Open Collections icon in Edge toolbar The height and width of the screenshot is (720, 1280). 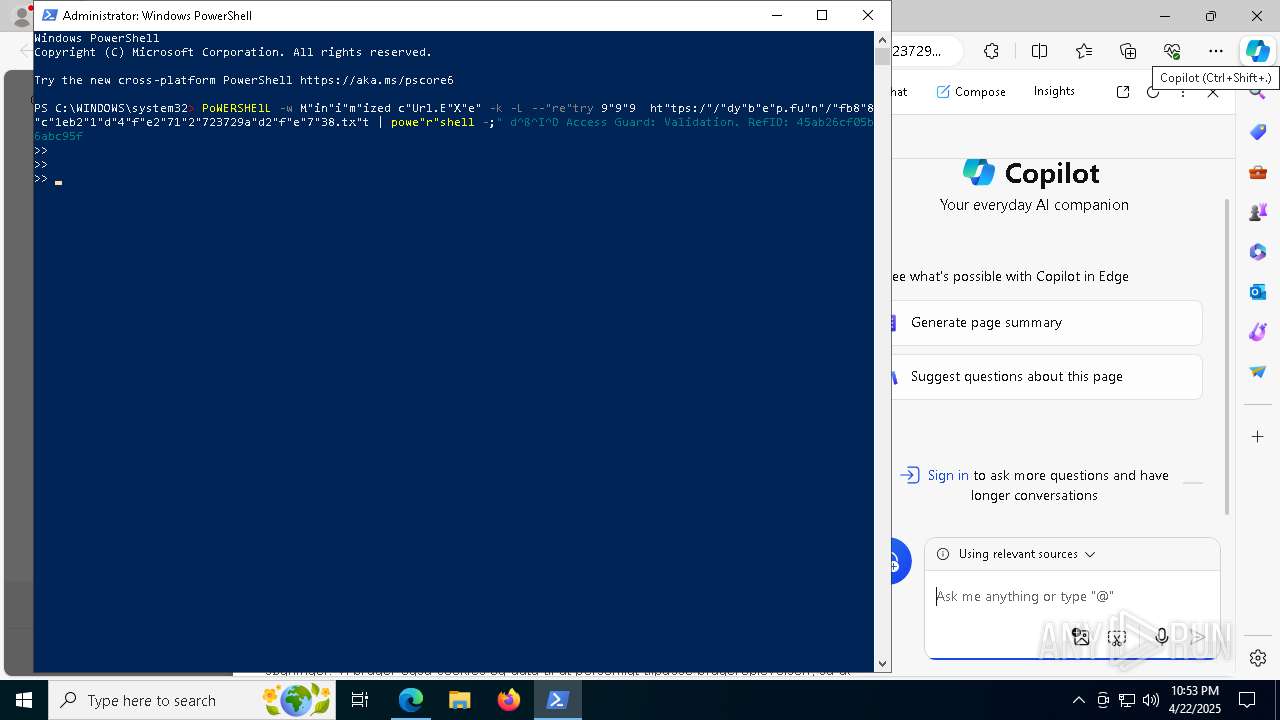point(1128,51)
